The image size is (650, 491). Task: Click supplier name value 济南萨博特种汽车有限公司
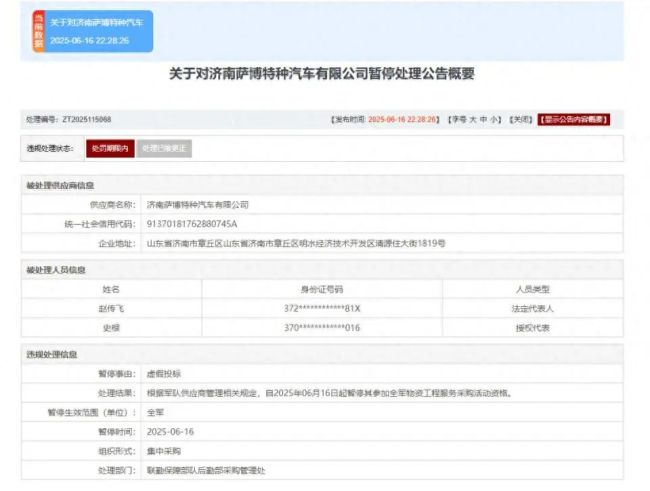[x=198, y=204]
